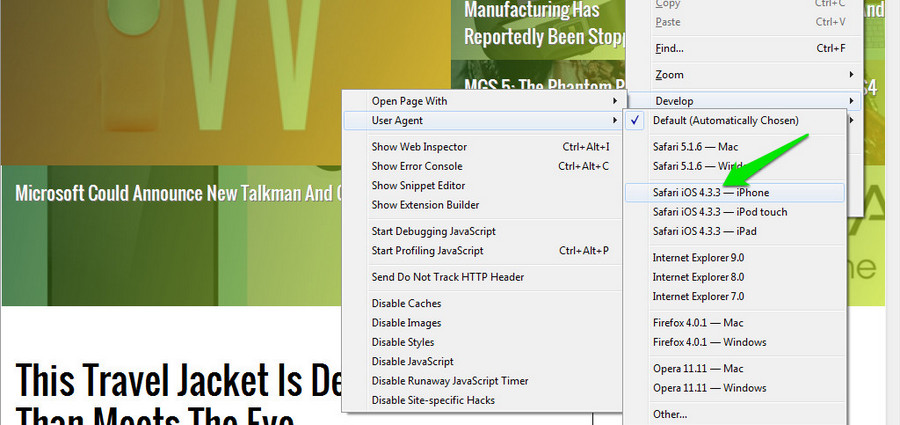Open the Develop submenu
The height and width of the screenshot is (425, 900).
point(745,101)
